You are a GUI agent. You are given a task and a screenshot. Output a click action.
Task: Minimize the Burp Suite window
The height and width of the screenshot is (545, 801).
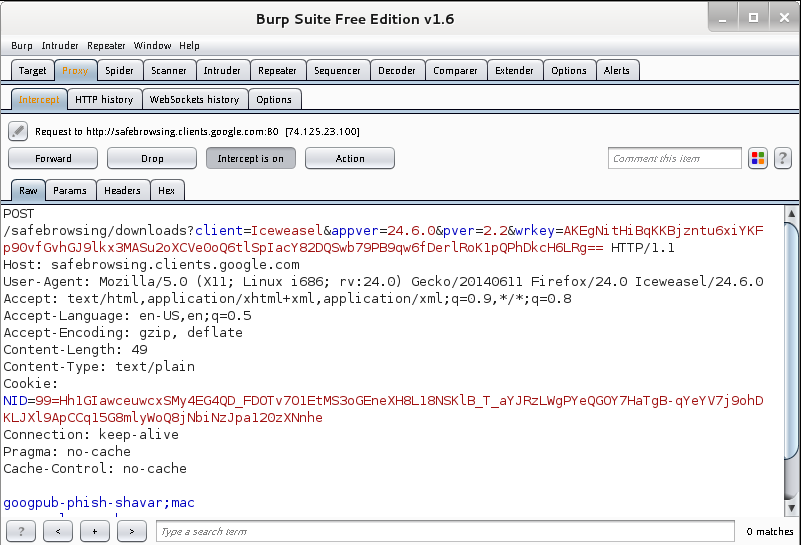click(722, 18)
